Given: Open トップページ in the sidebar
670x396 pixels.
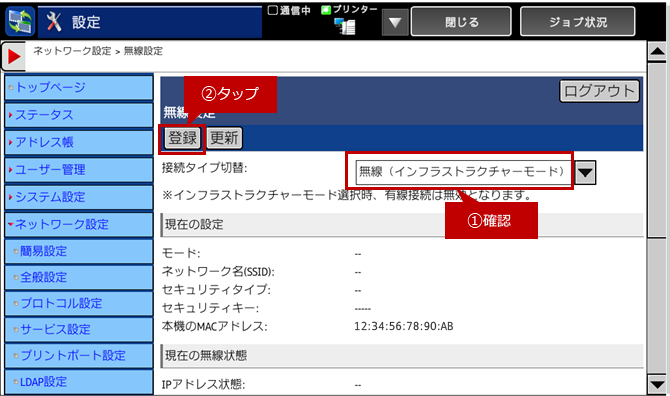Looking at the screenshot, I should point(79,88).
